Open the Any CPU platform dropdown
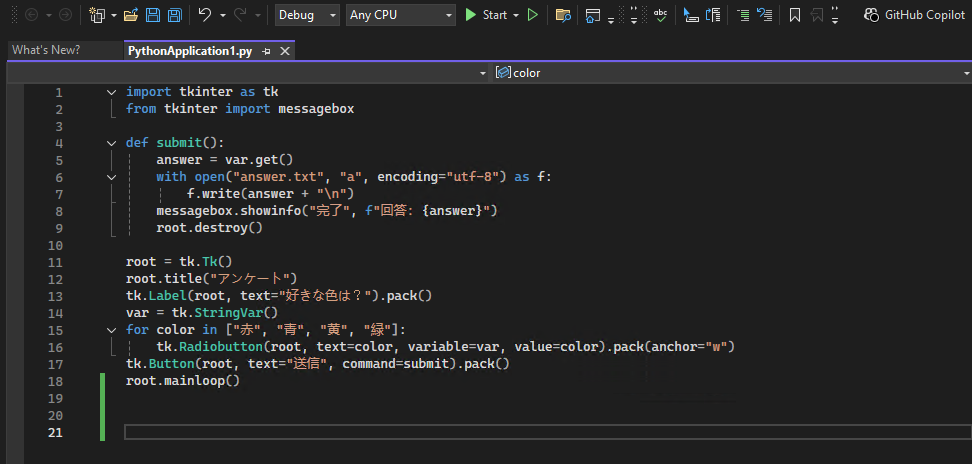The height and width of the screenshot is (464, 972). (x=401, y=15)
